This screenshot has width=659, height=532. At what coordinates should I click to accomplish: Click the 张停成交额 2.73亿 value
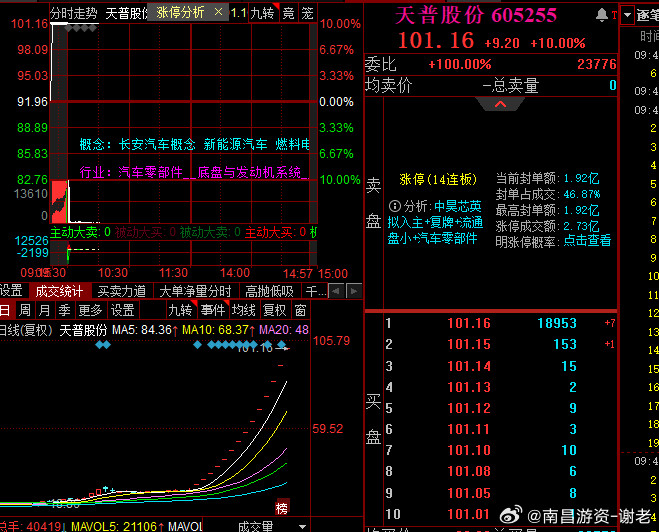(x=582, y=226)
